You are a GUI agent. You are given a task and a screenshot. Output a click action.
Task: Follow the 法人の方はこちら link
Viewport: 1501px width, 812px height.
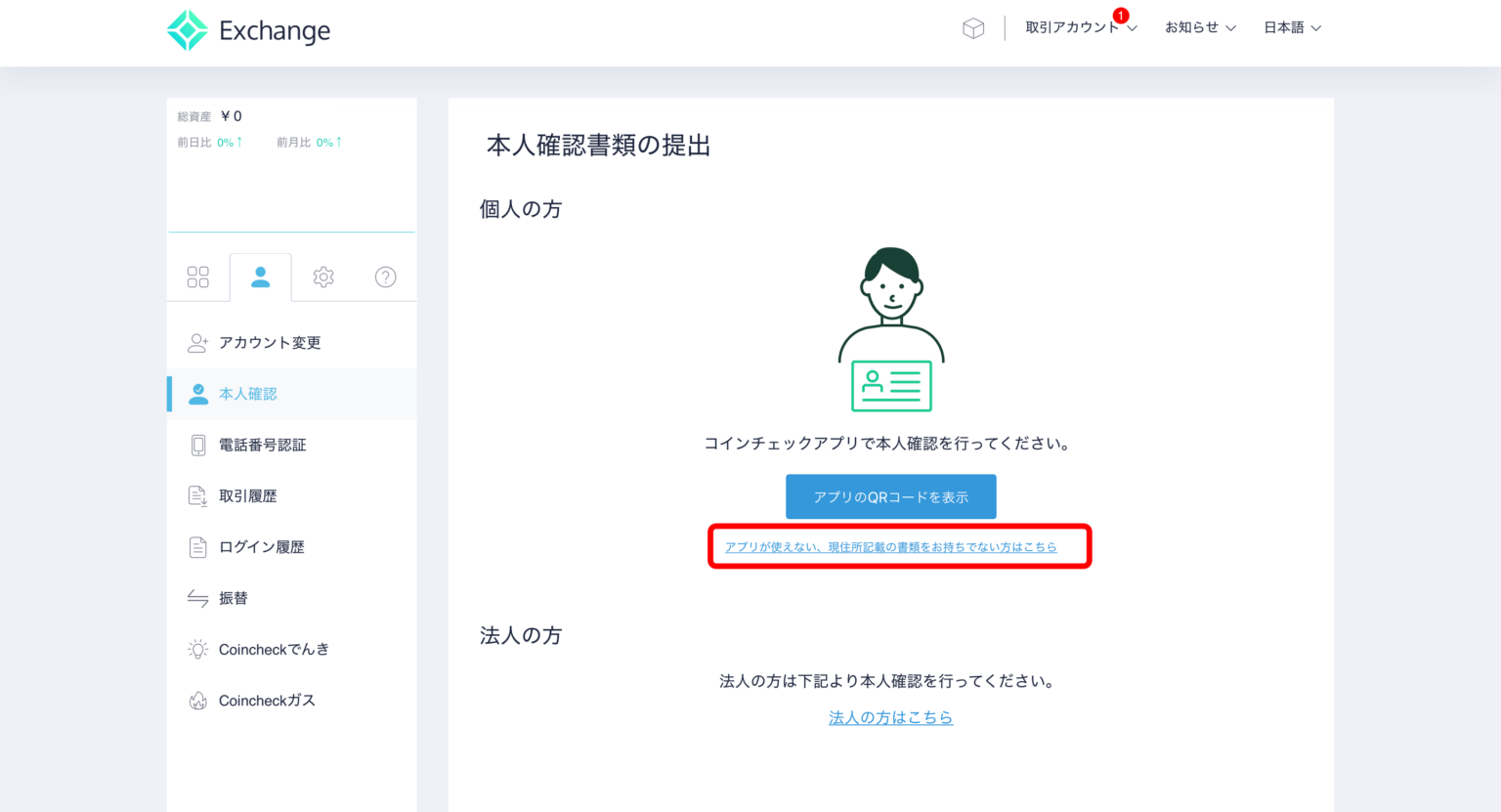click(890, 718)
